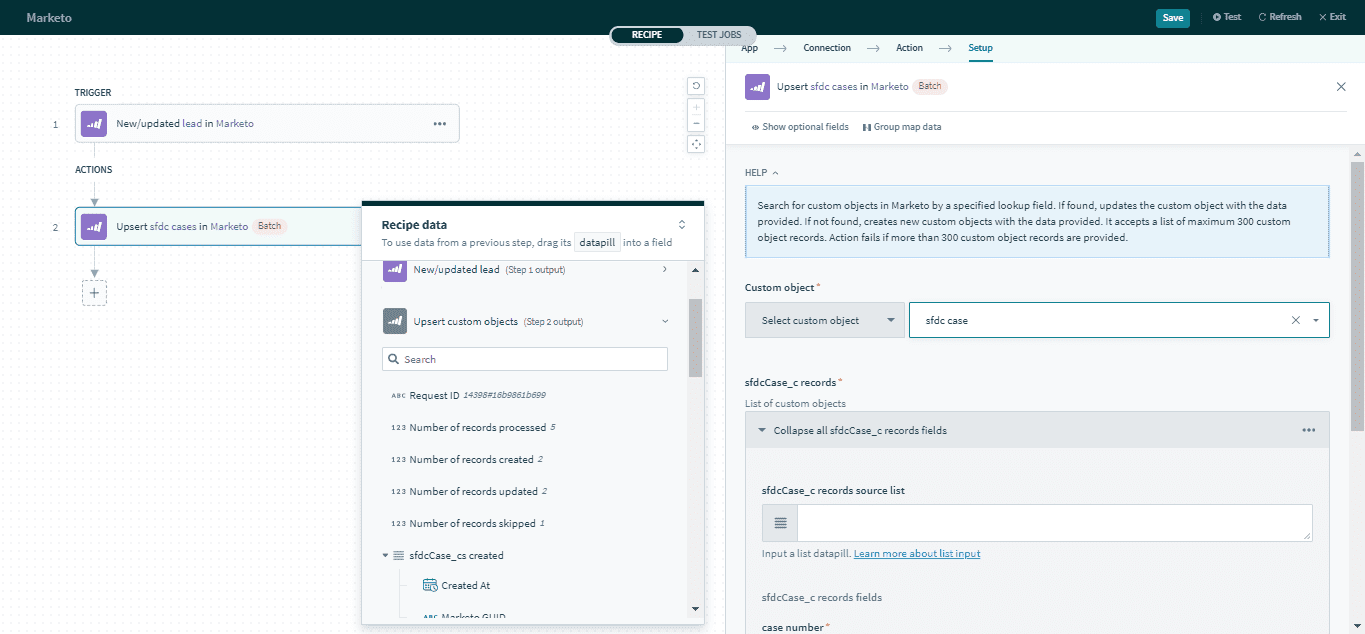Save the recipe

point(1172,17)
